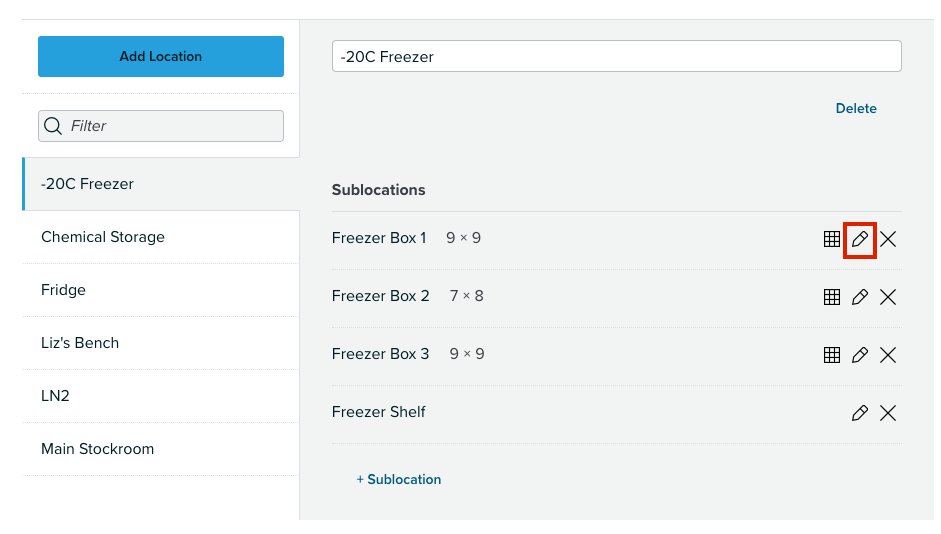Viewport: 941px width, 534px height.
Task: Remove Freezer Shelf sublocation
Action: point(888,413)
